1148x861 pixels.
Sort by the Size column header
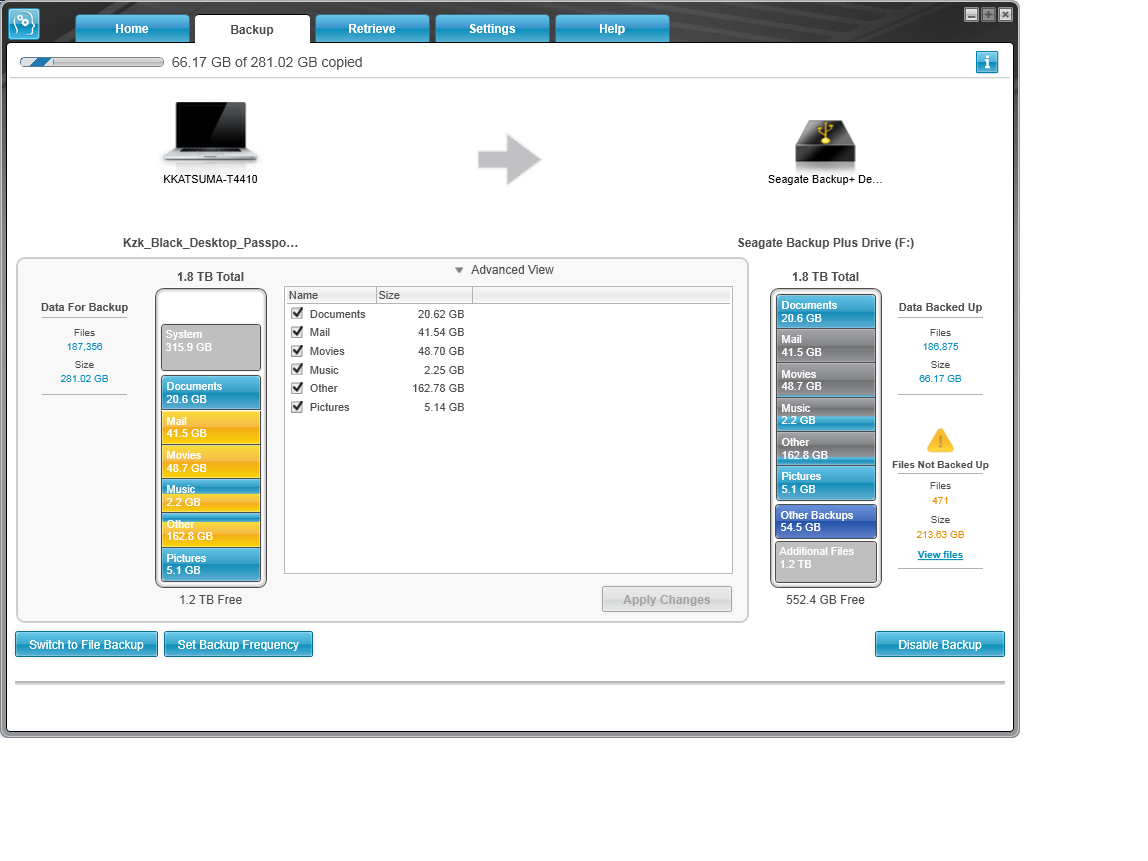pyautogui.click(x=425, y=295)
